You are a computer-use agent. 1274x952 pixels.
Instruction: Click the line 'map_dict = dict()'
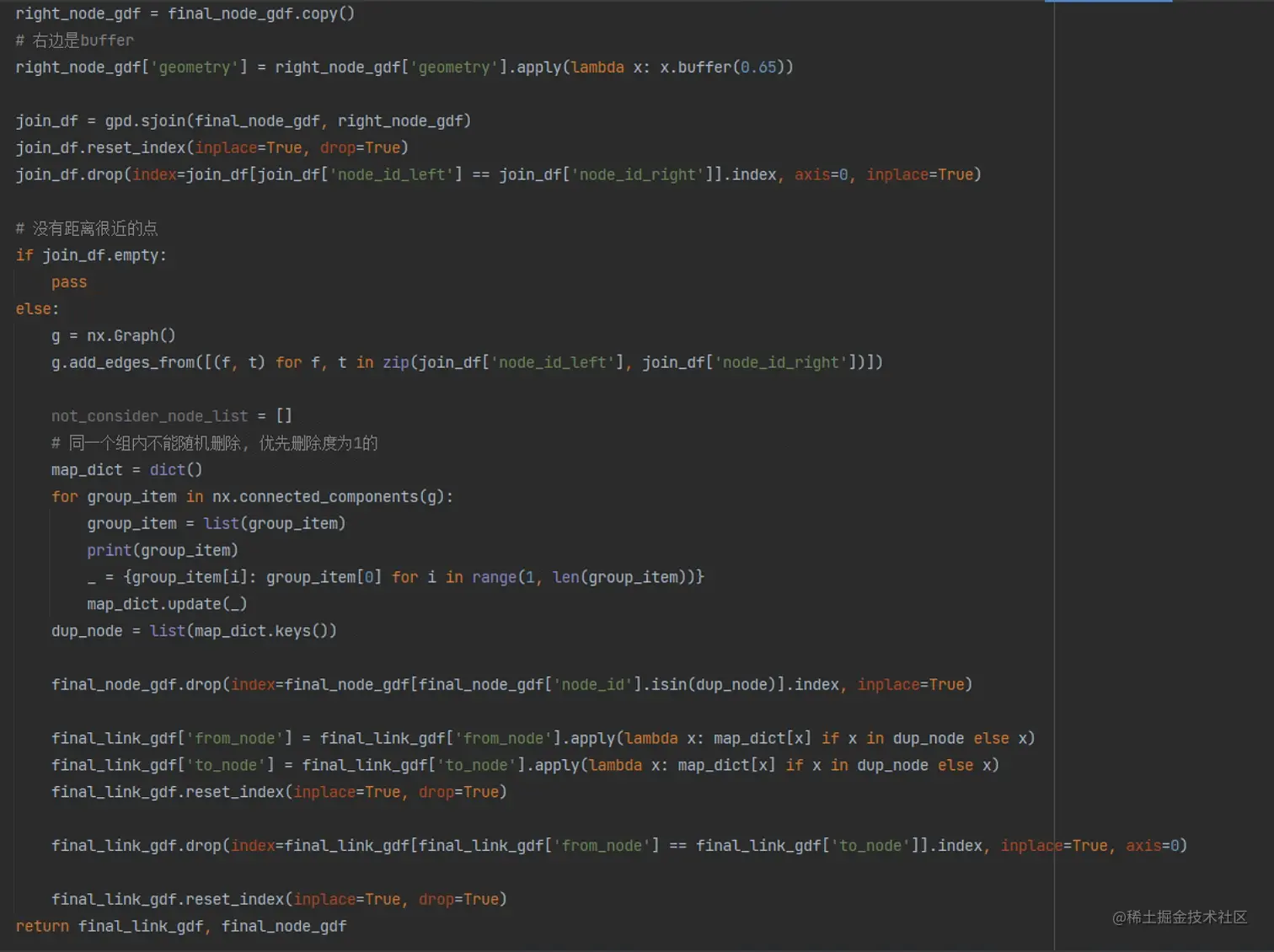(x=127, y=470)
